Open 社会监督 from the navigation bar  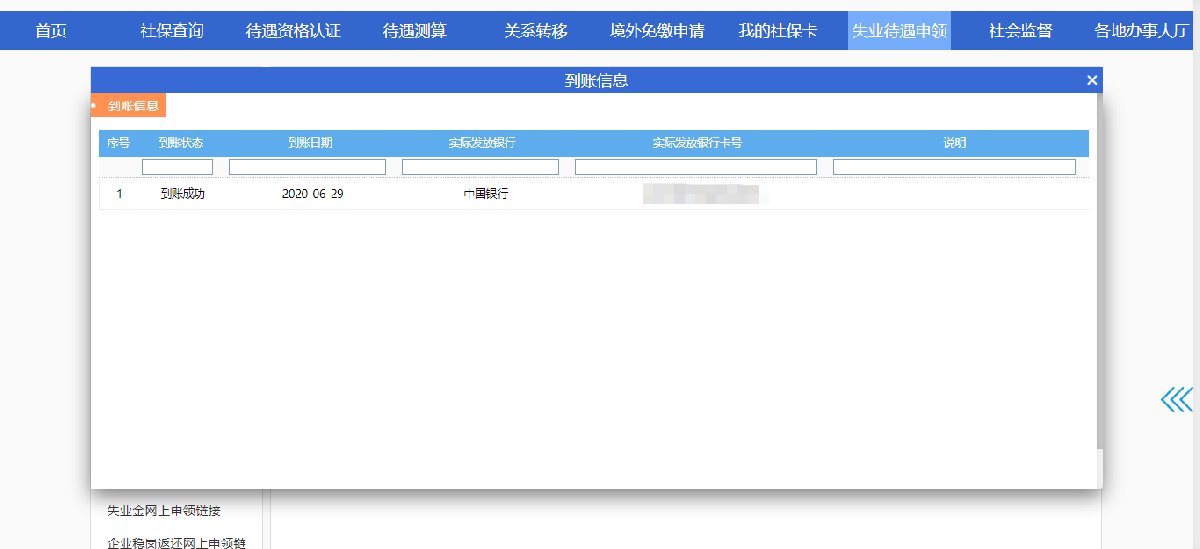tap(1020, 31)
